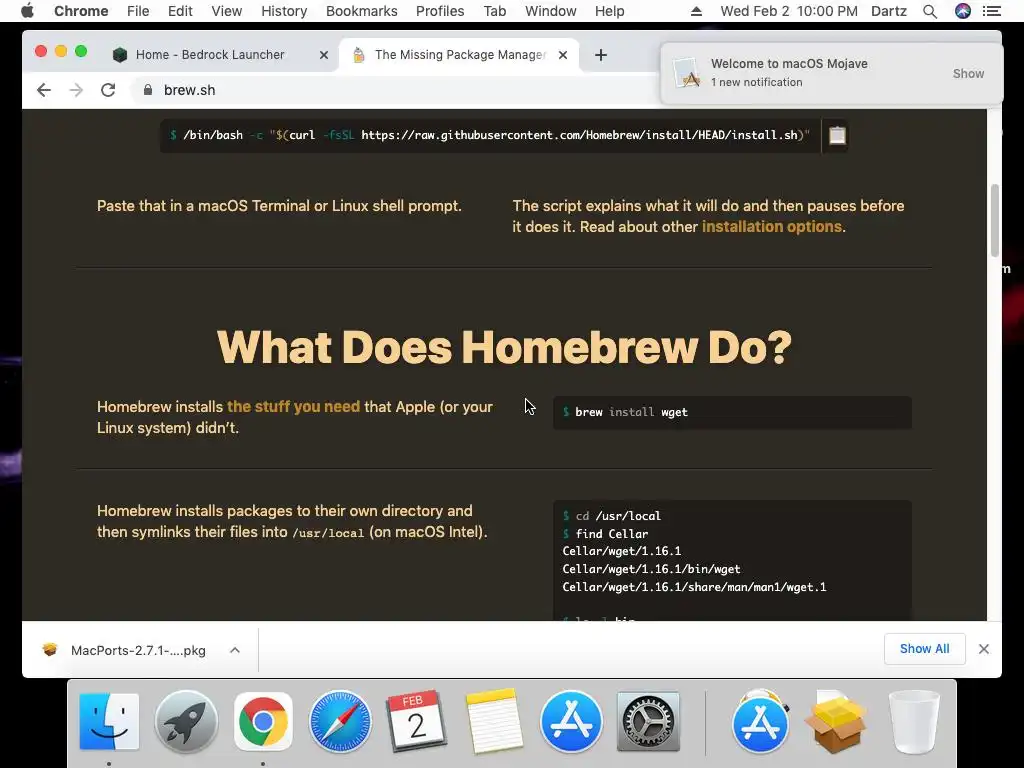Open the Profiles menu
The width and height of the screenshot is (1024, 768).
440,11
